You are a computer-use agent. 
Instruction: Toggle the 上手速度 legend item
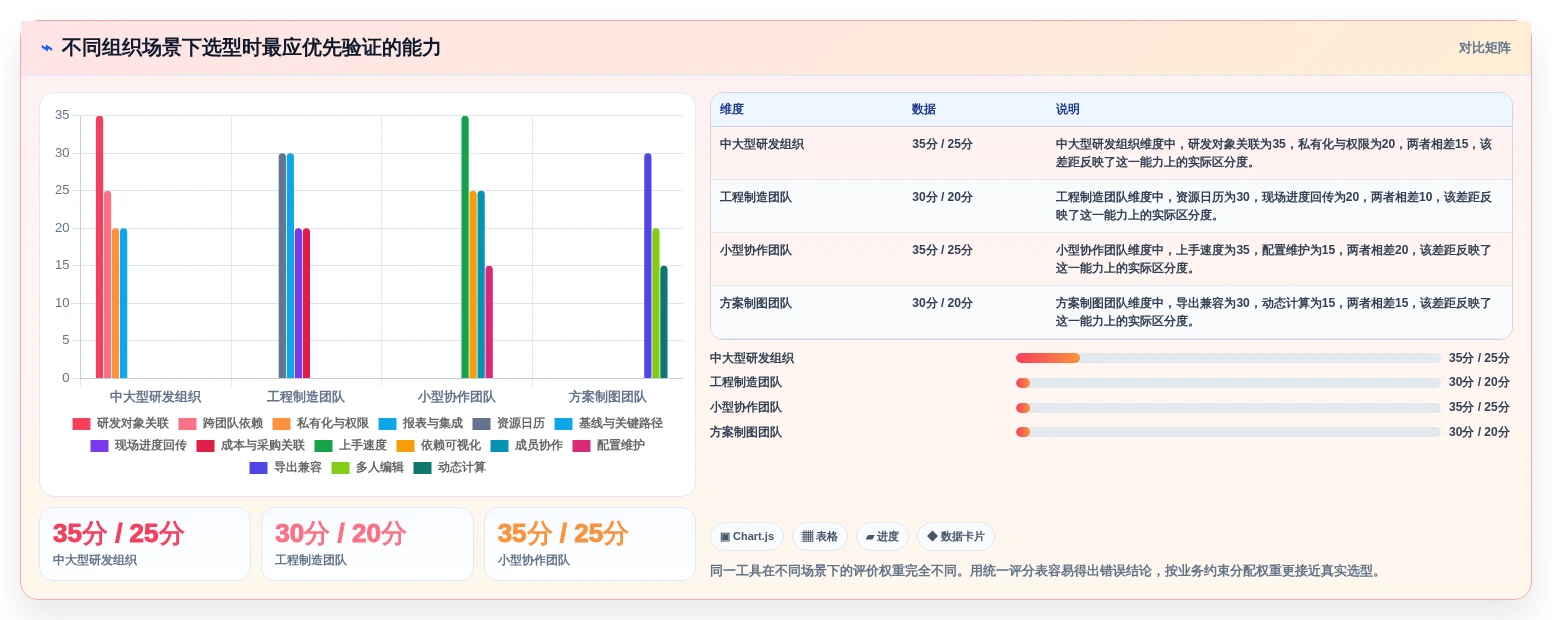350,446
